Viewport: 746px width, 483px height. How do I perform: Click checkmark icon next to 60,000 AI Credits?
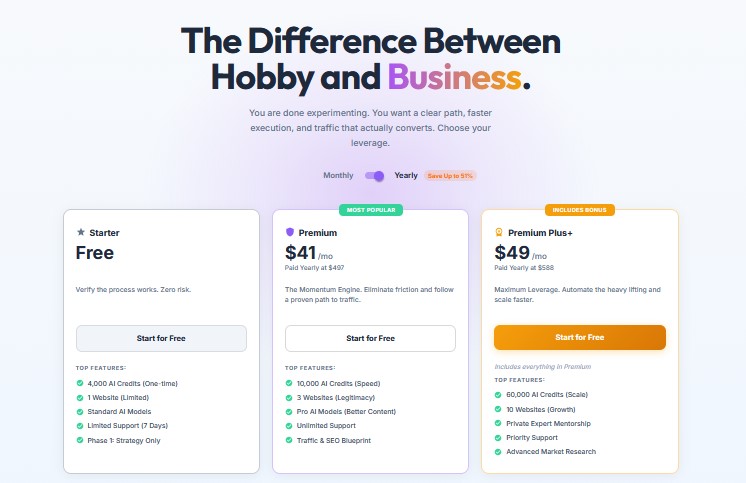tap(498, 394)
